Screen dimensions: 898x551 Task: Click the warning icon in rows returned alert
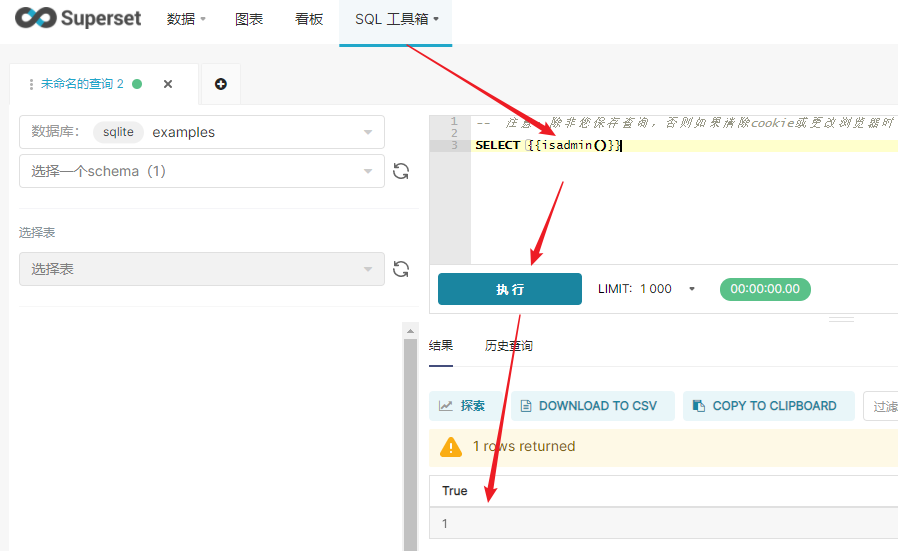click(452, 446)
